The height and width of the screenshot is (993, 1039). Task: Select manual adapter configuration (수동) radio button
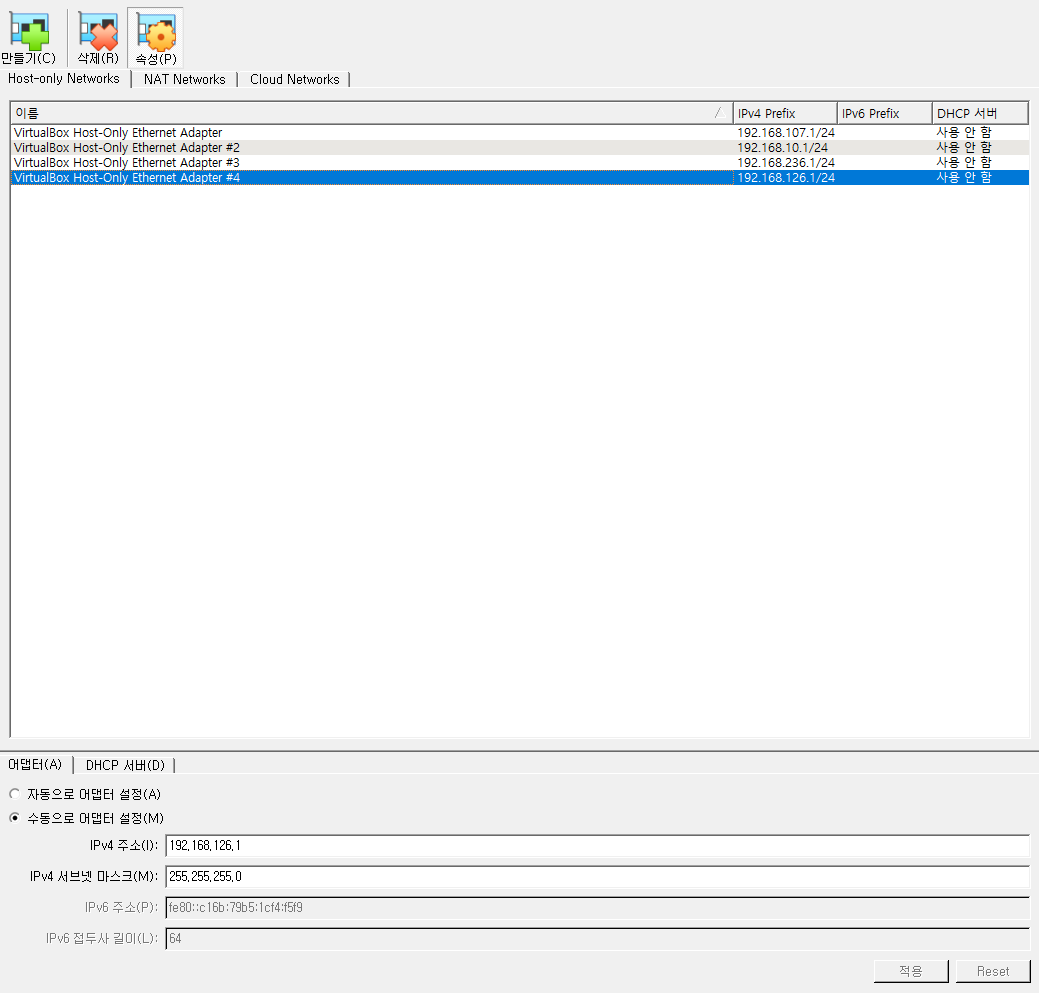point(15,818)
